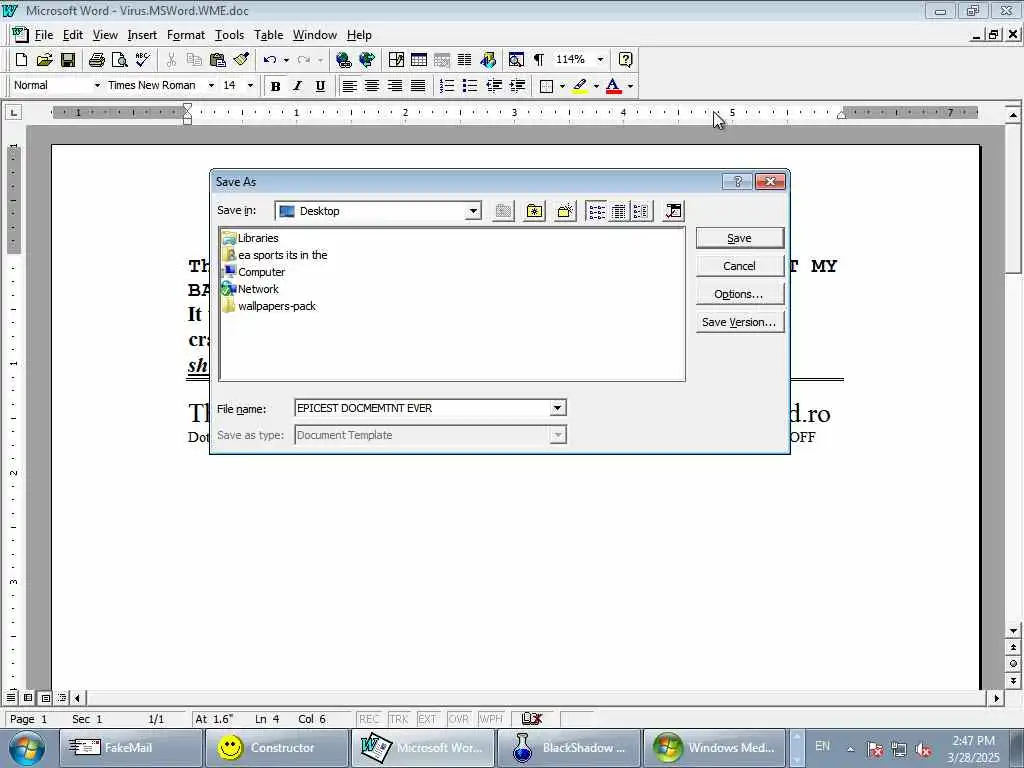Click the Cancel button in Save As
Viewport: 1024px width, 768px height.
[x=740, y=266]
